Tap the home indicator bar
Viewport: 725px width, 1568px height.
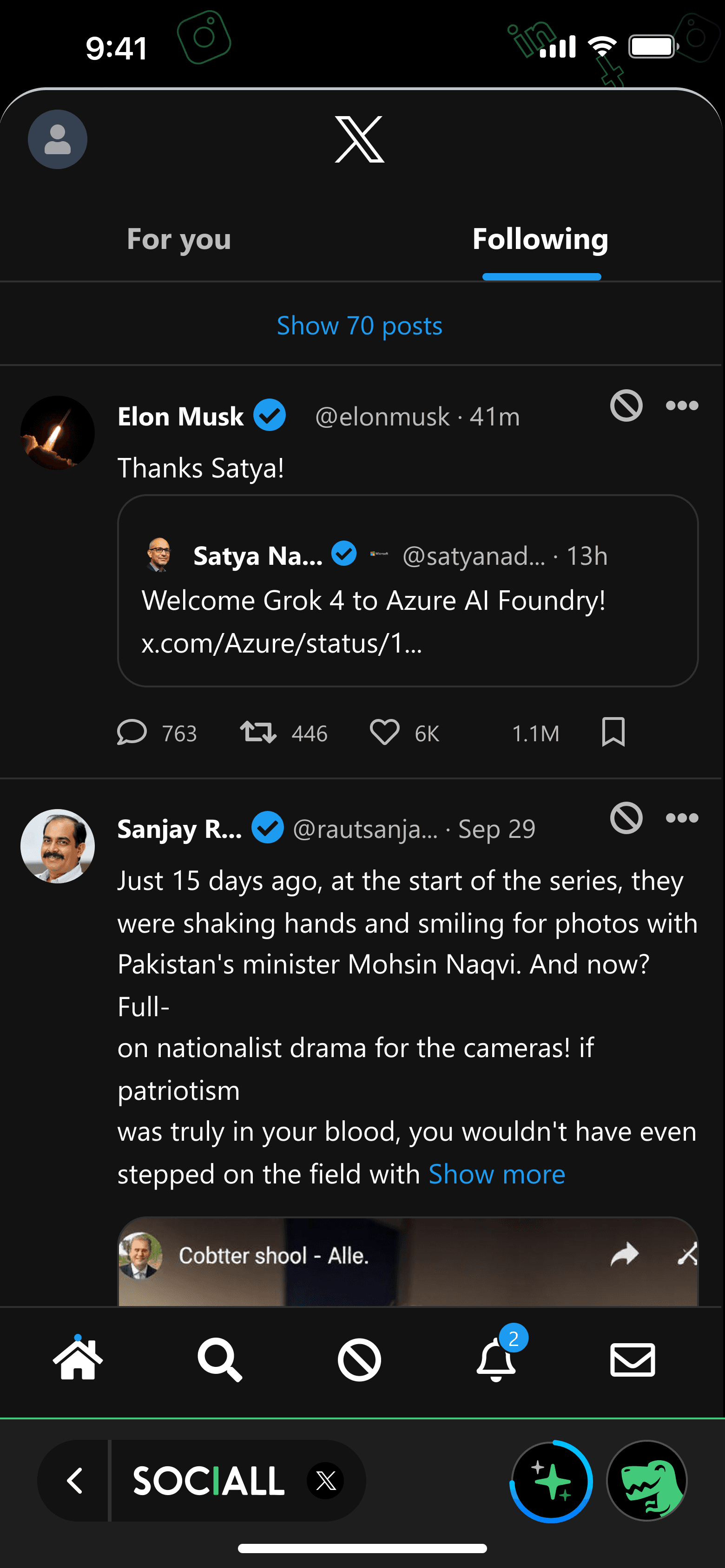point(362,1548)
